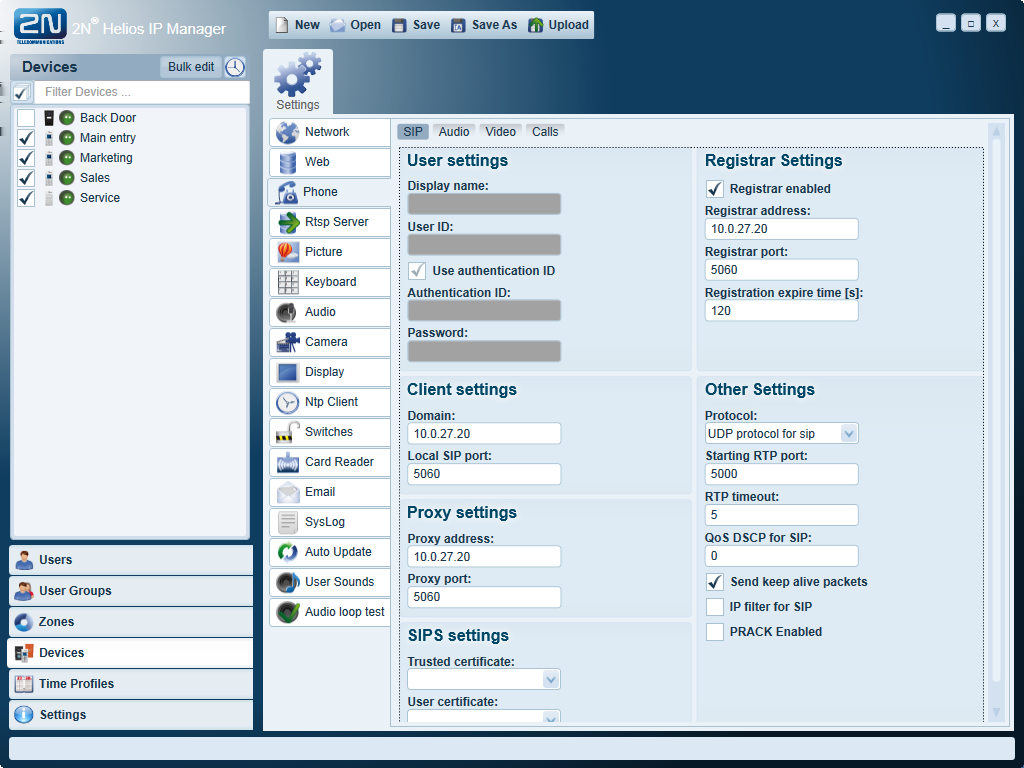Image resolution: width=1024 pixels, height=768 pixels.
Task: Open the Users panel
Action: pyautogui.click(x=131, y=560)
